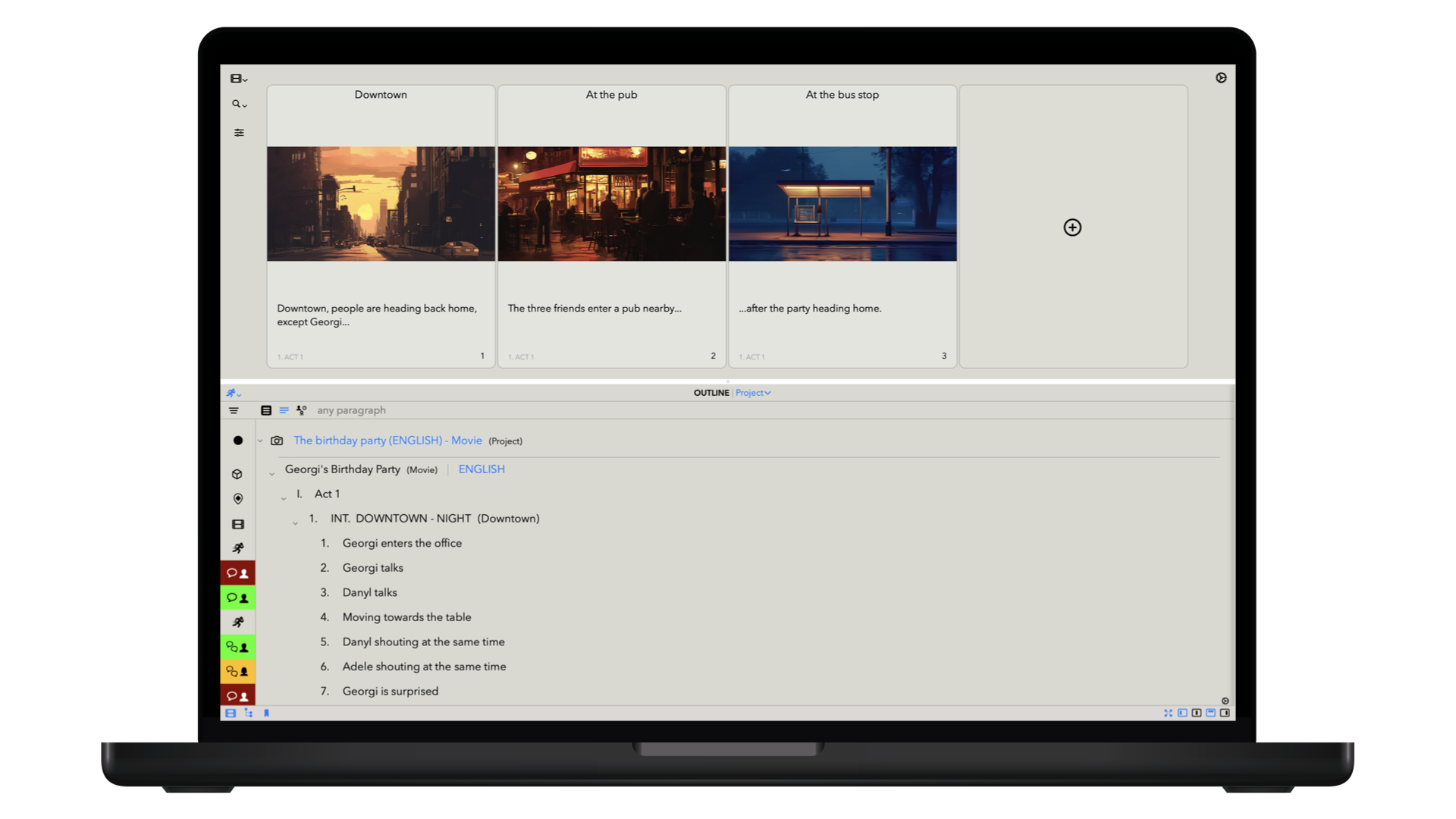The width and height of the screenshot is (1456, 819).
Task: Click the 3D object icon in the outline sidebar
Action: 237,473
